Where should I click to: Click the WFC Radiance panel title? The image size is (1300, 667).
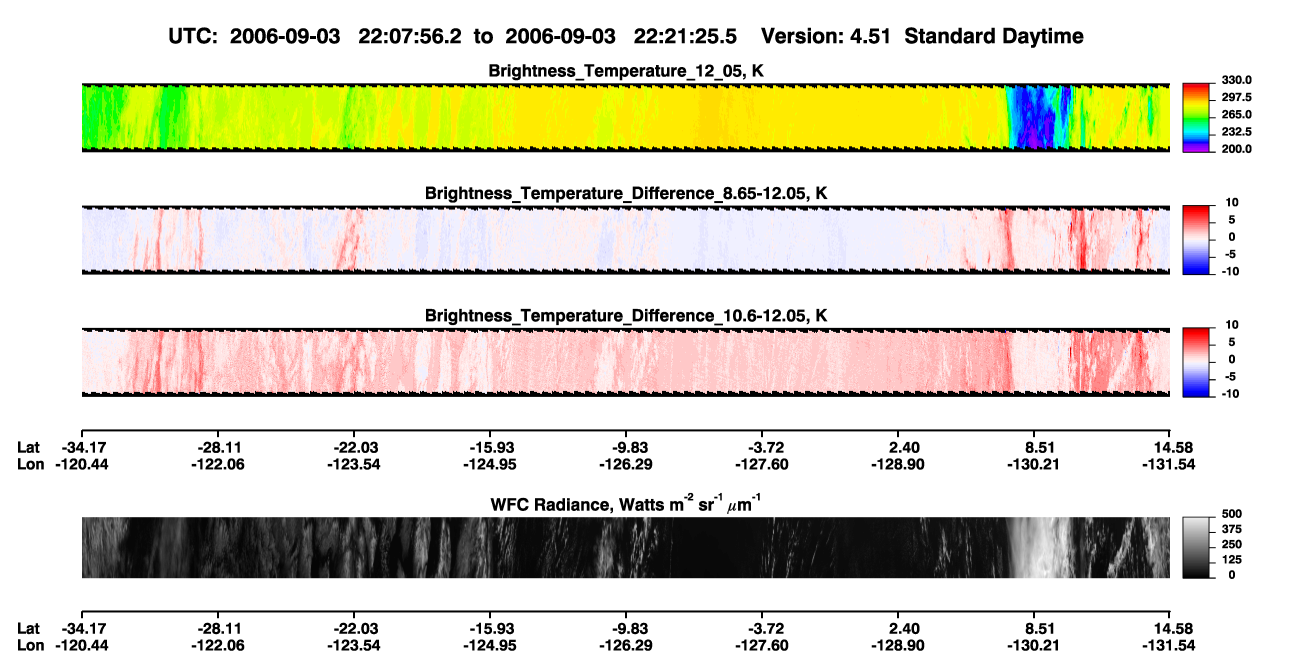point(626,503)
